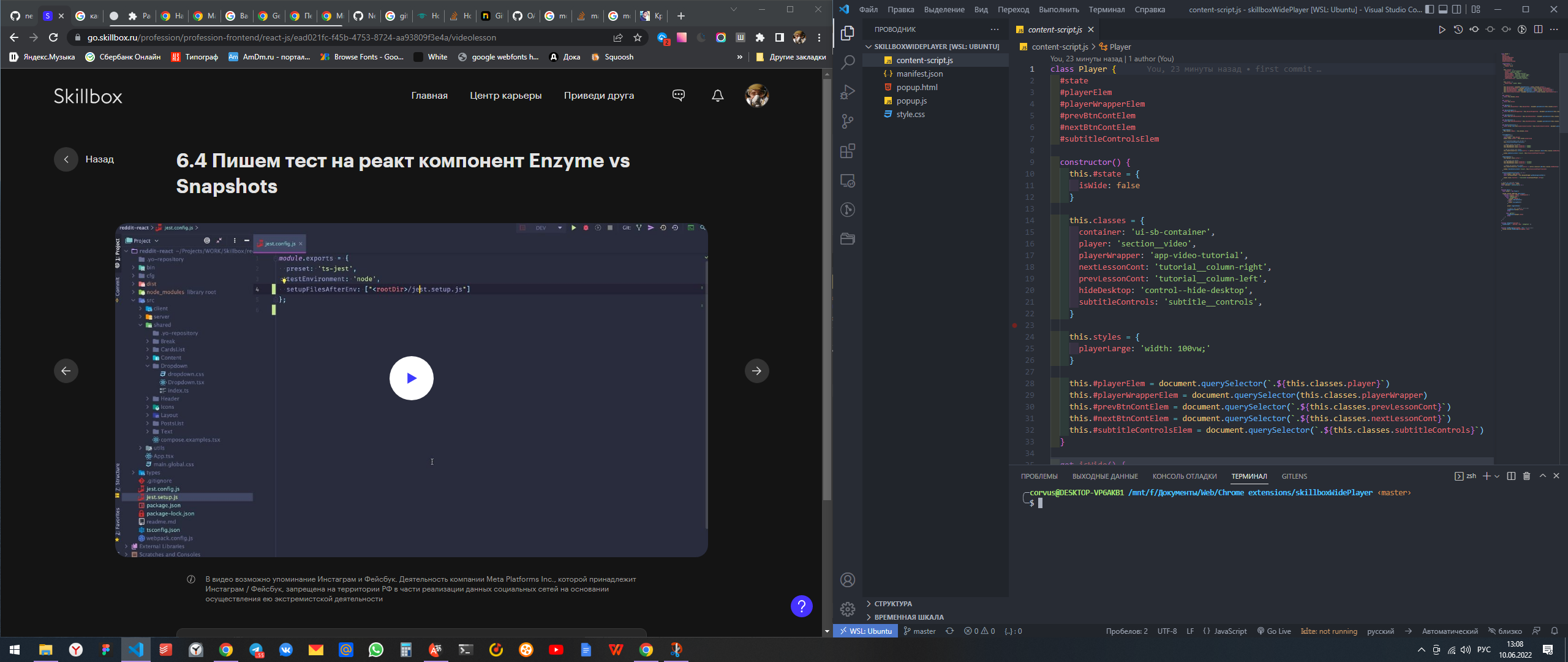Reload the Skillbox page in Chrome

(x=53, y=37)
